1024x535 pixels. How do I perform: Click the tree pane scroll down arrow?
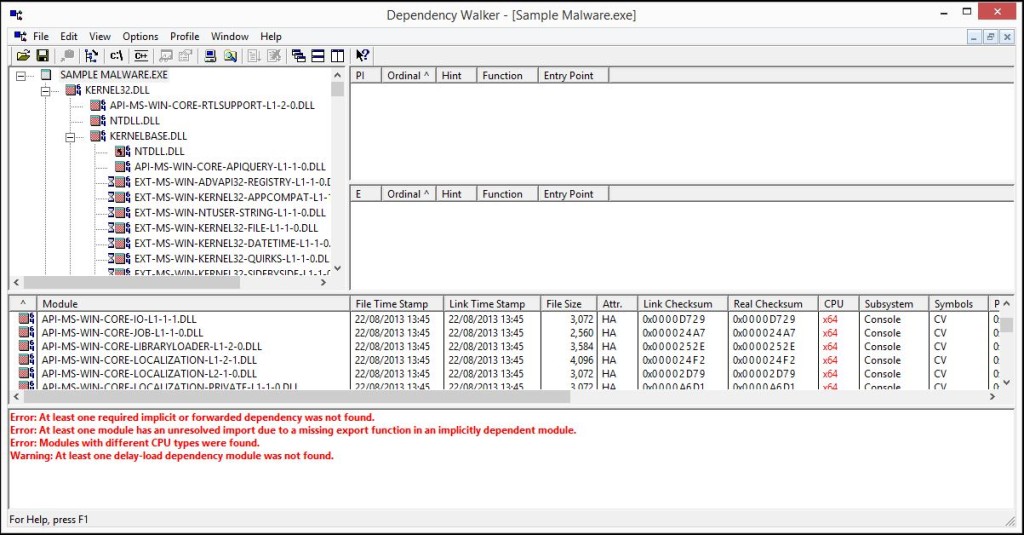338,268
